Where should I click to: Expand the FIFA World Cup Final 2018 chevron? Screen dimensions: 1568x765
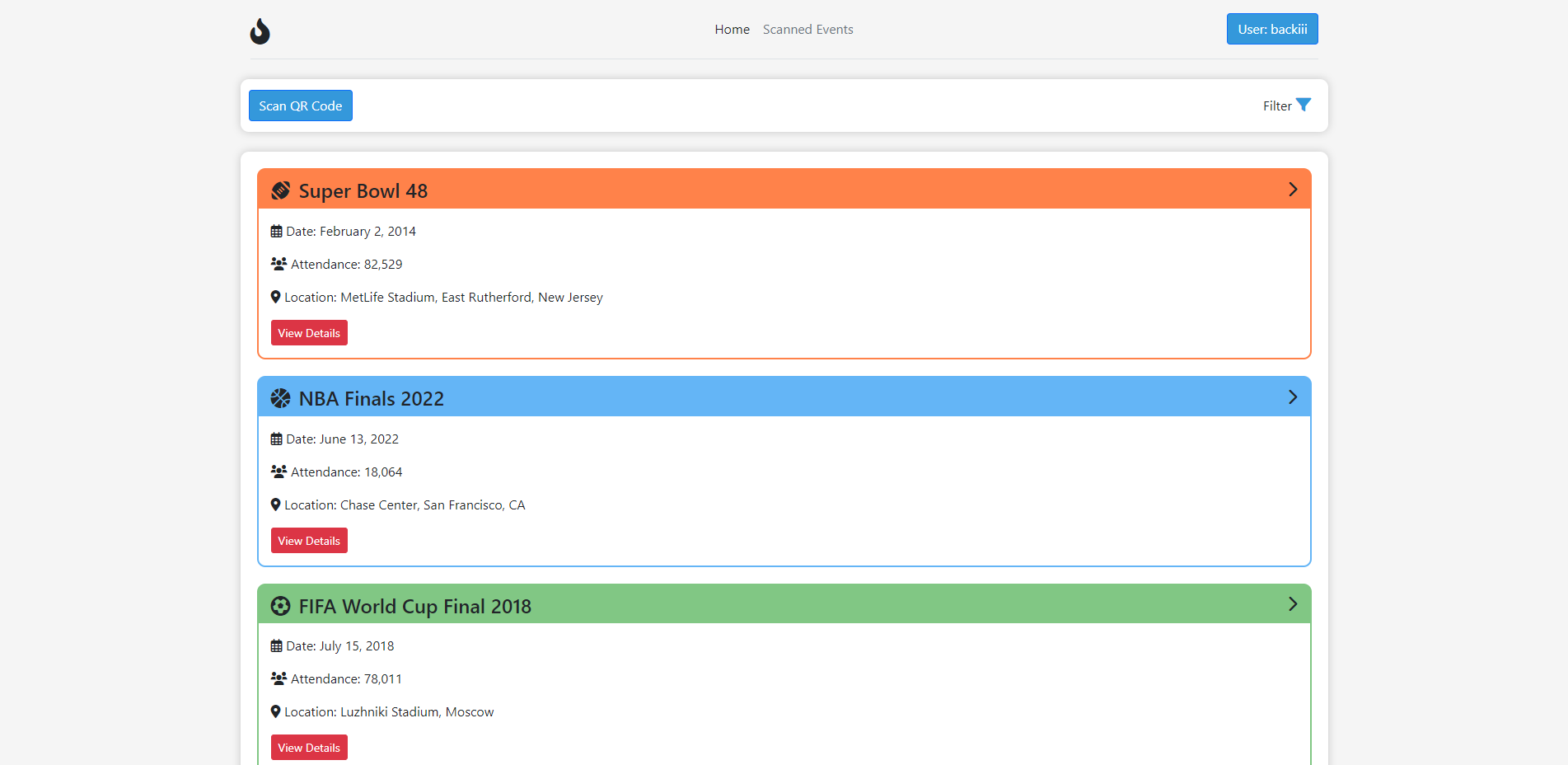point(1293,604)
